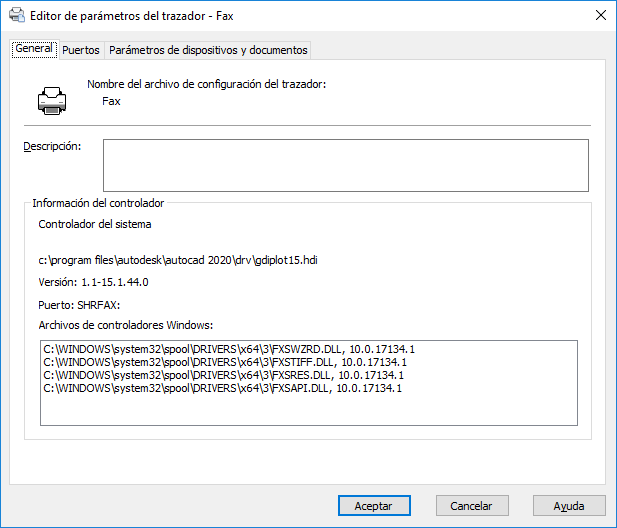The width and height of the screenshot is (617, 528).
Task: Click the title bar plotter icon
Action: (x=17, y=15)
